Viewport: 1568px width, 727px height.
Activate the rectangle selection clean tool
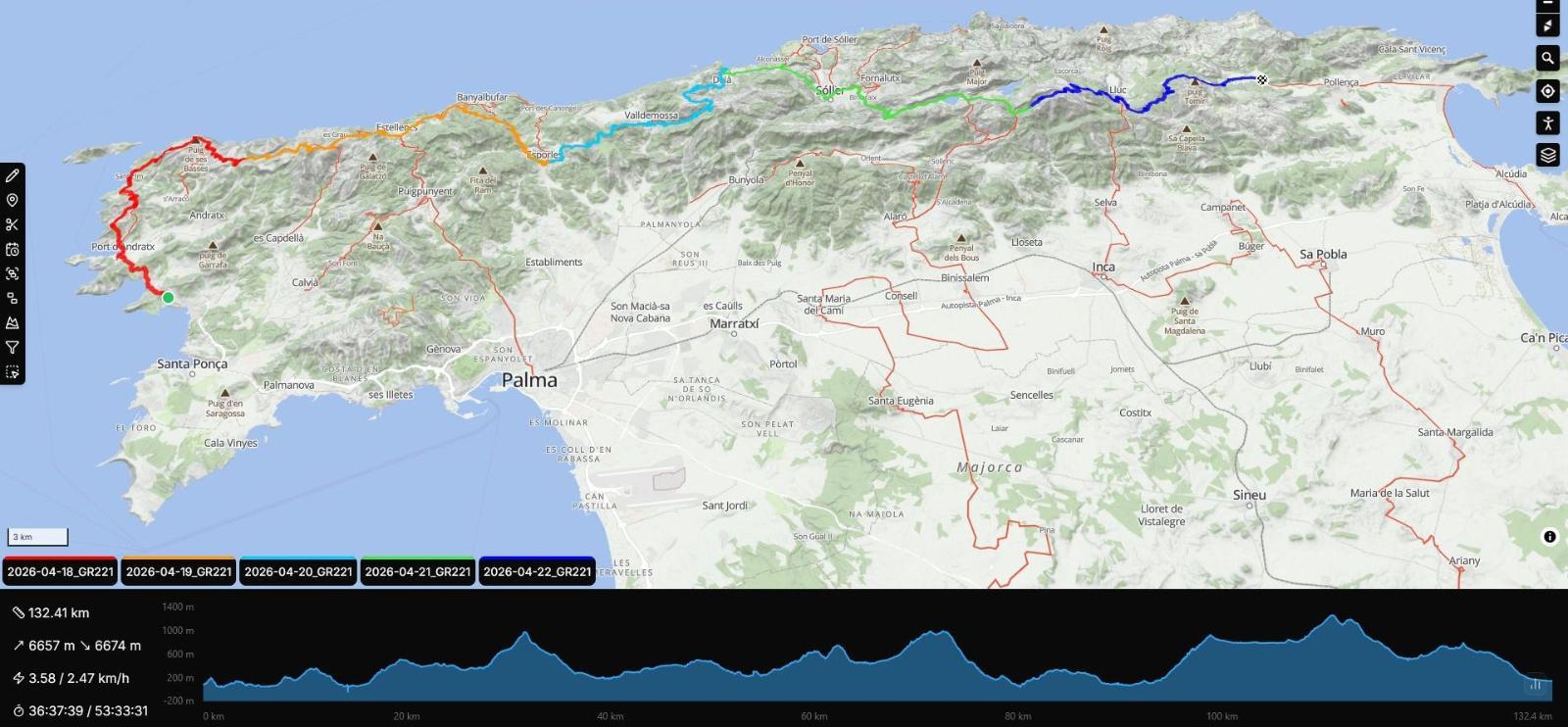12,372
